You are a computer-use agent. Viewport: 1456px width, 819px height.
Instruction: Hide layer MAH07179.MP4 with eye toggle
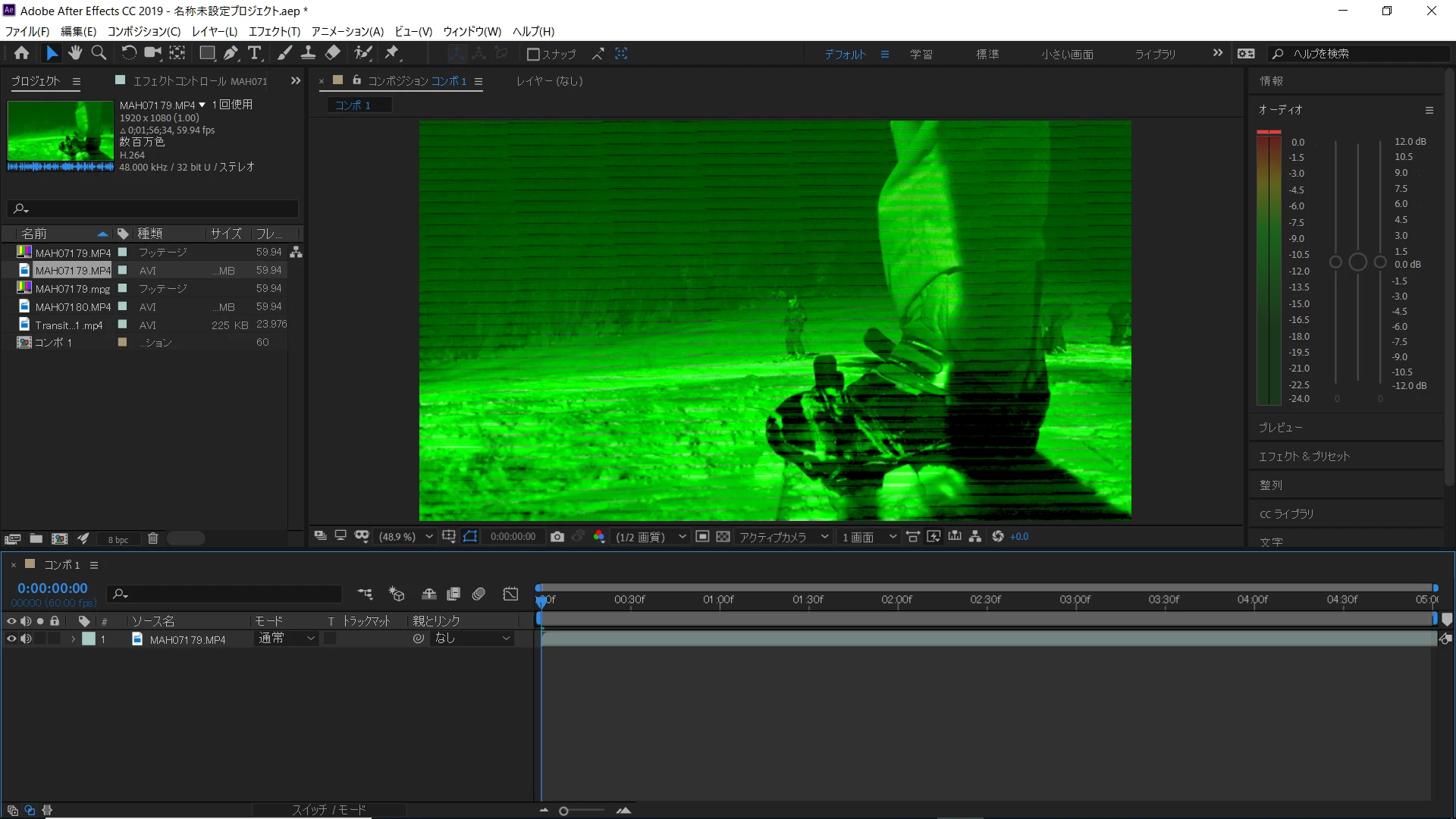[x=11, y=639]
